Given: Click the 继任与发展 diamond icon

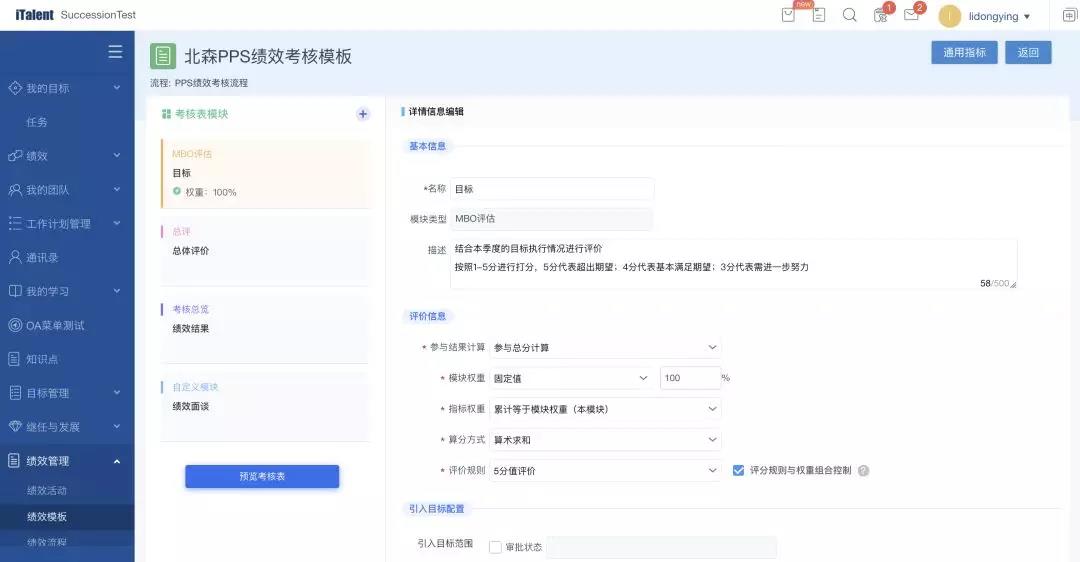Looking at the screenshot, I should pyautogui.click(x=15, y=426).
